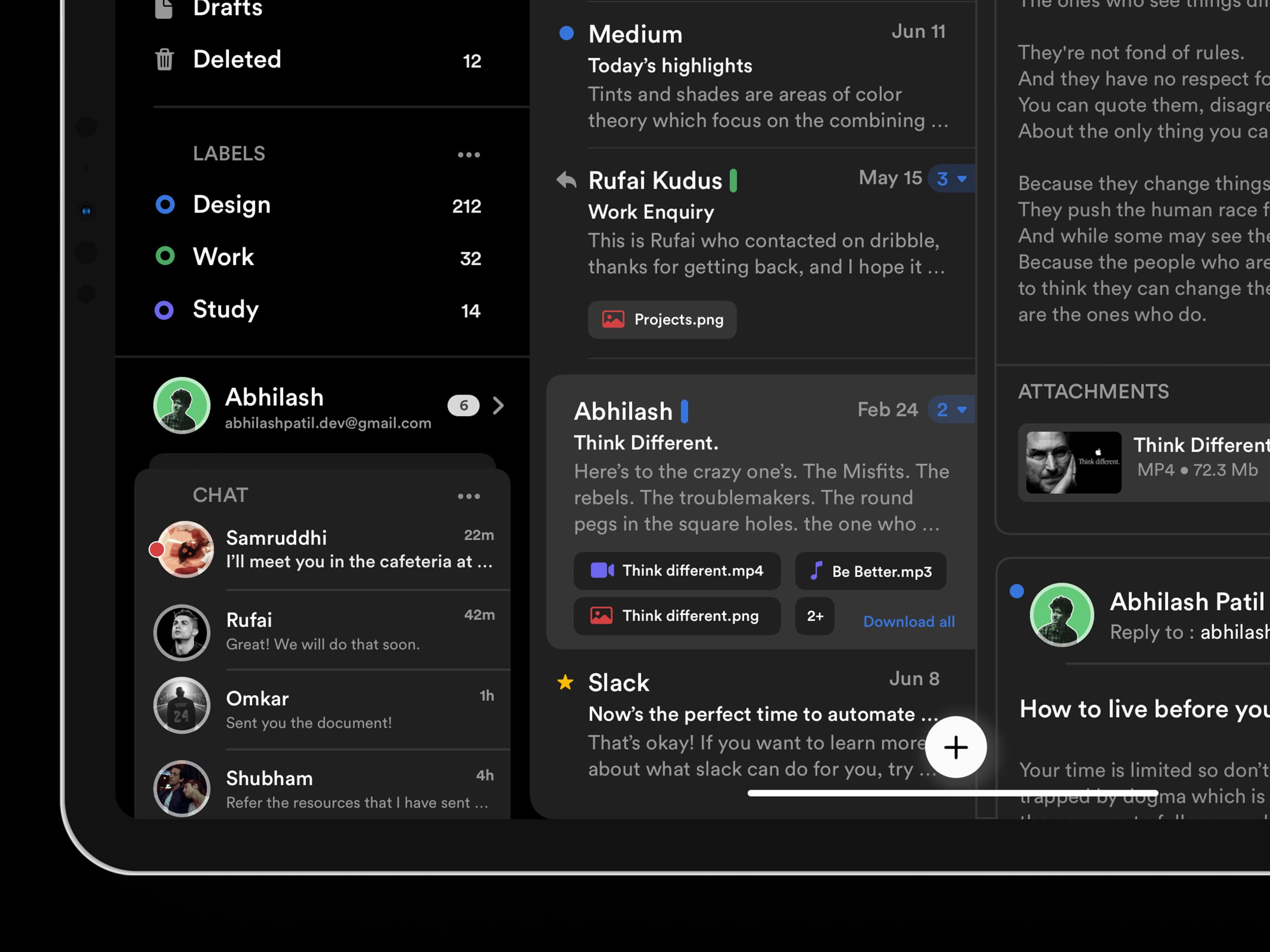Click the Download all link
The image size is (1270, 952).
pyautogui.click(x=909, y=622)
